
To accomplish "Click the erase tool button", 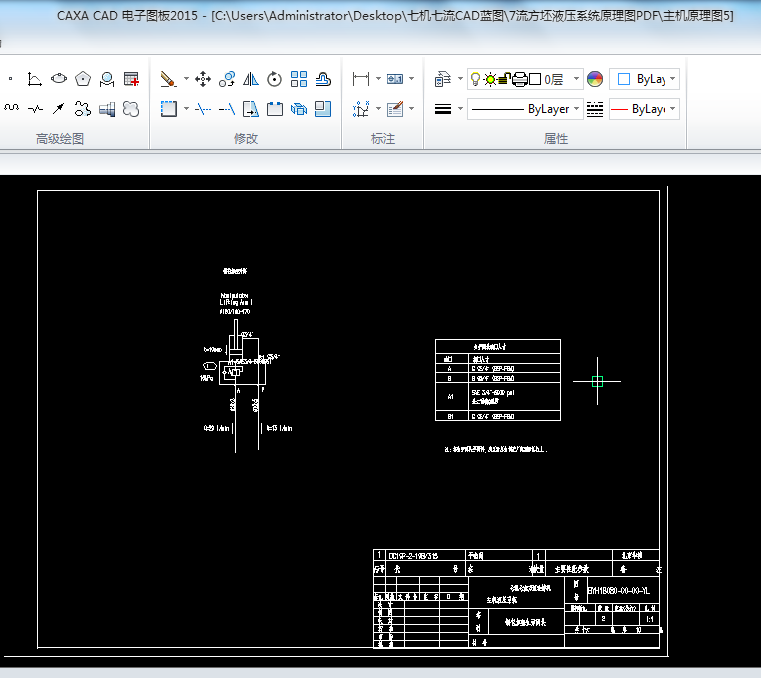I will point(168,79).
